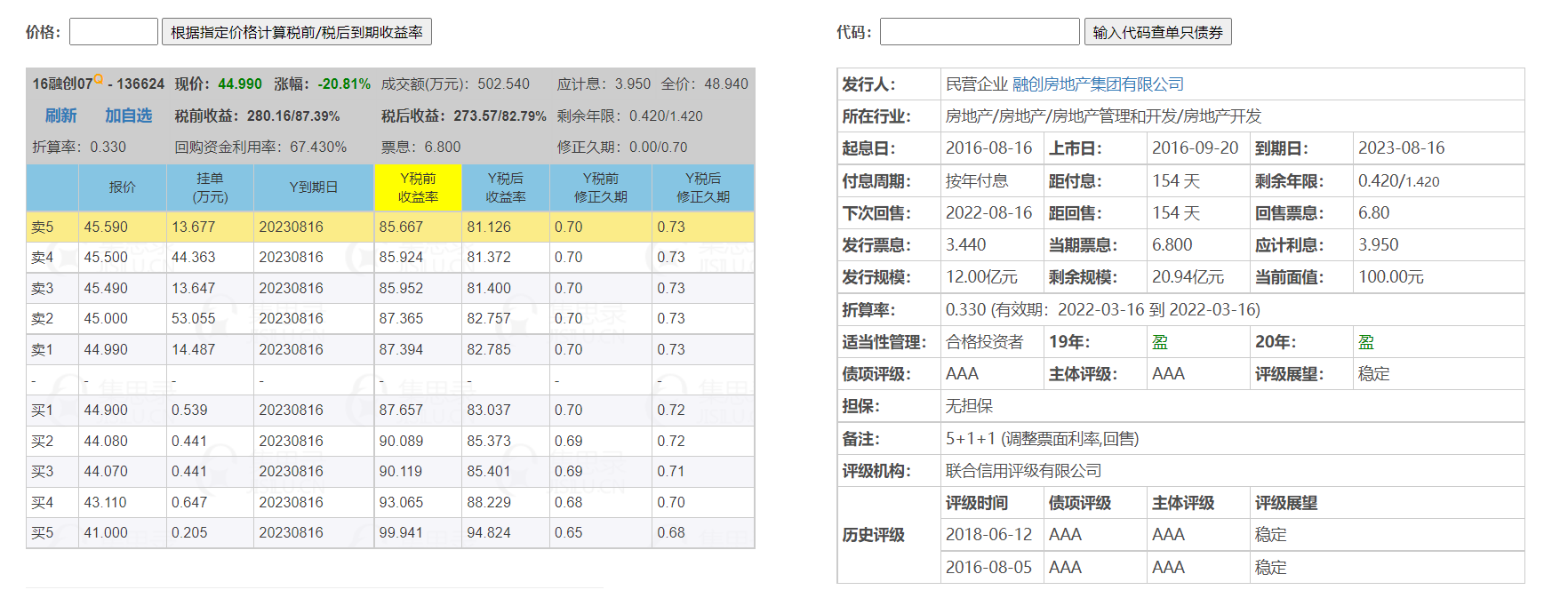Click the green 盈 next to 19年
This screenshot has height=606, width=1568.
[1160, 342]
